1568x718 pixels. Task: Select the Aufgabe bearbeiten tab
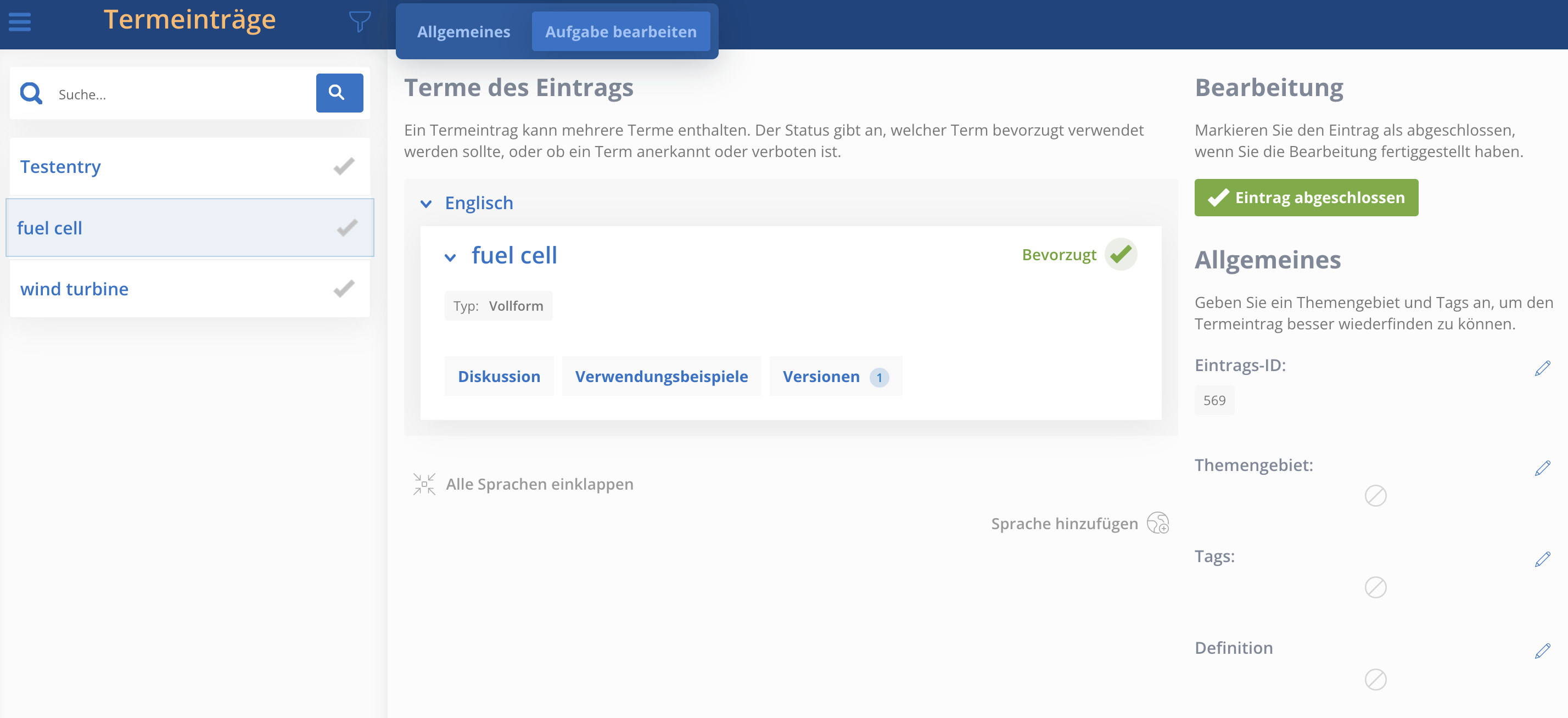(x=620, y=32)
